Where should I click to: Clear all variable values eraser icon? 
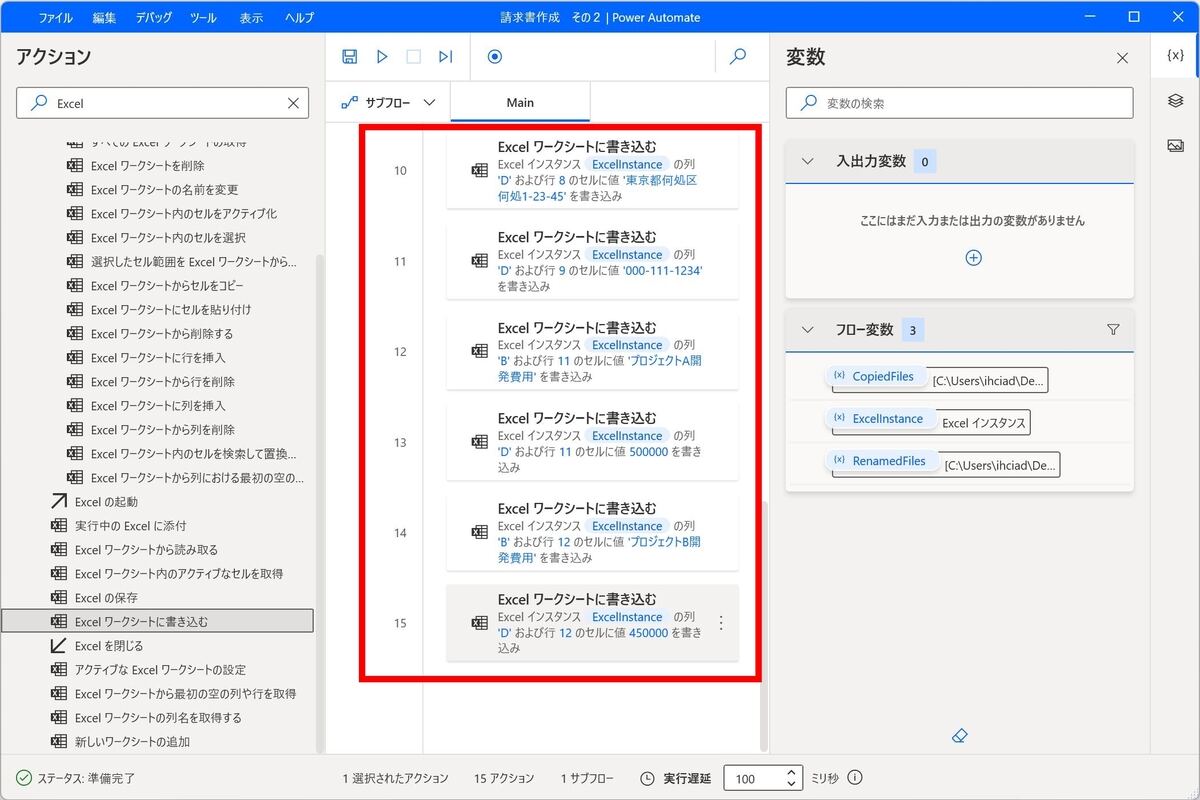960,736
